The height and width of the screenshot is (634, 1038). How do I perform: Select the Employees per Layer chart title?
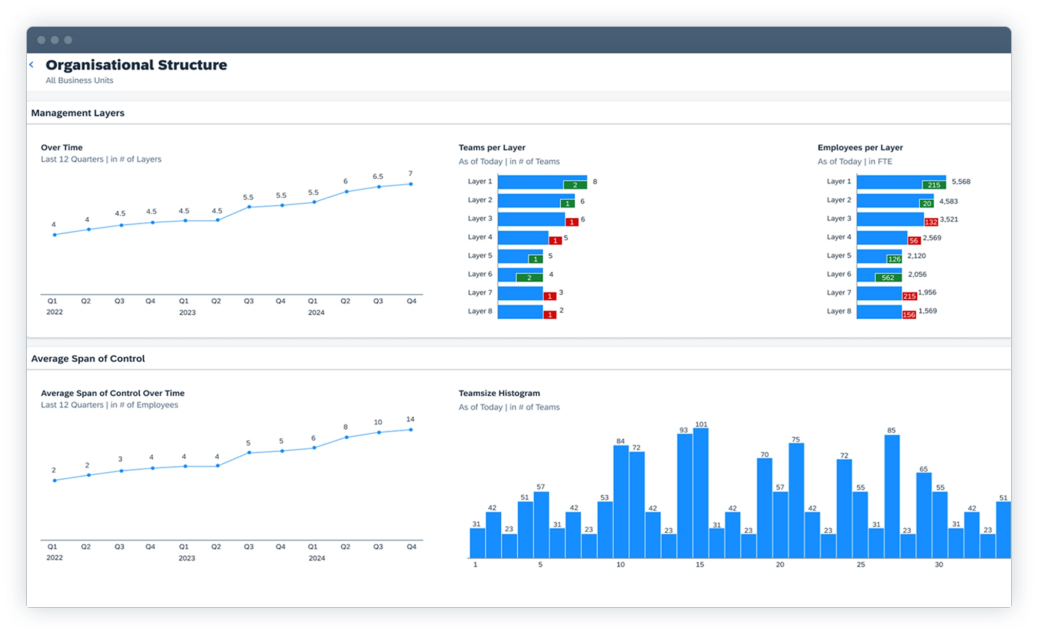pyautogui.click(x=860, y=147)
